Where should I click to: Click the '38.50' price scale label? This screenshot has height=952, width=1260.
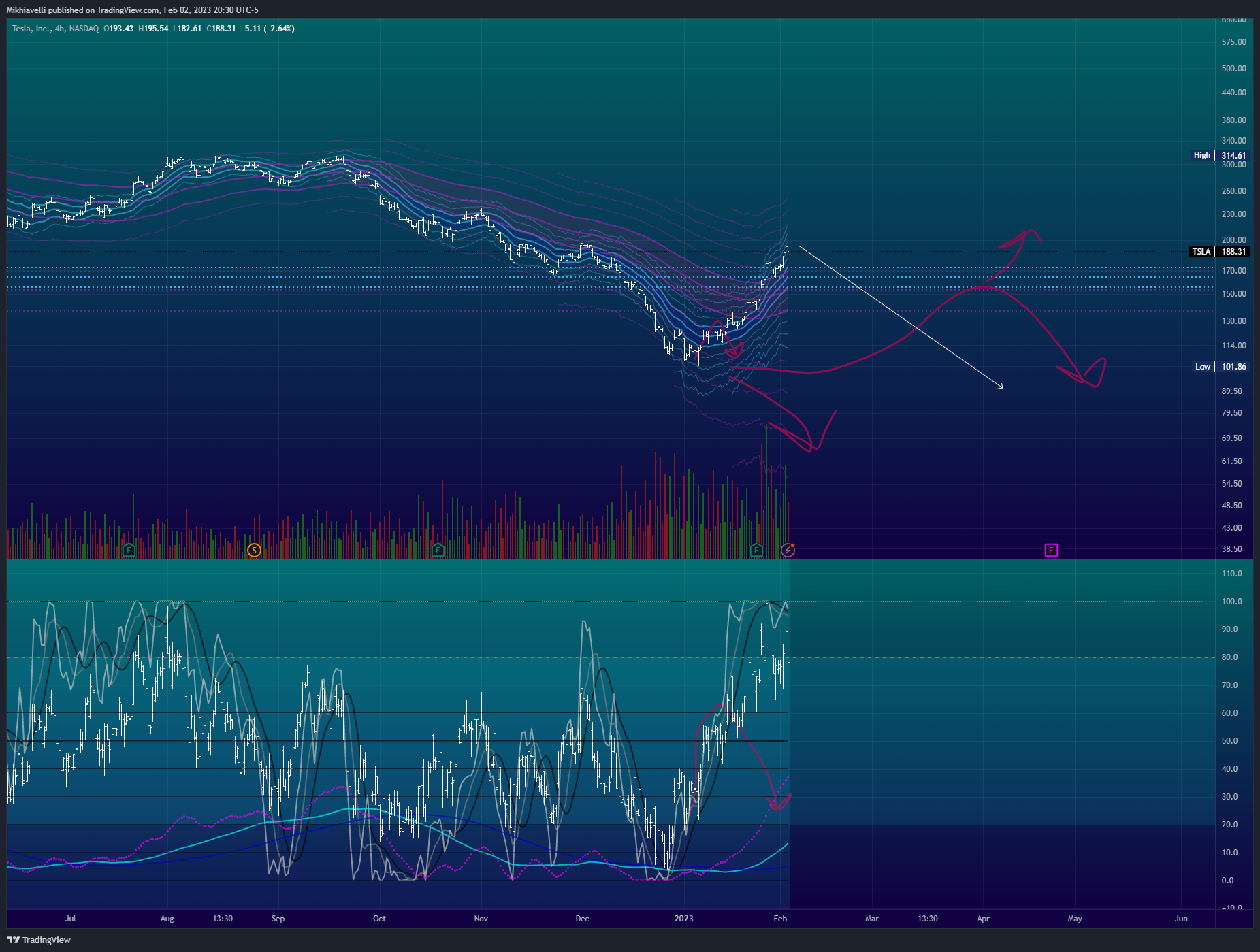(x=1231, y=549)
